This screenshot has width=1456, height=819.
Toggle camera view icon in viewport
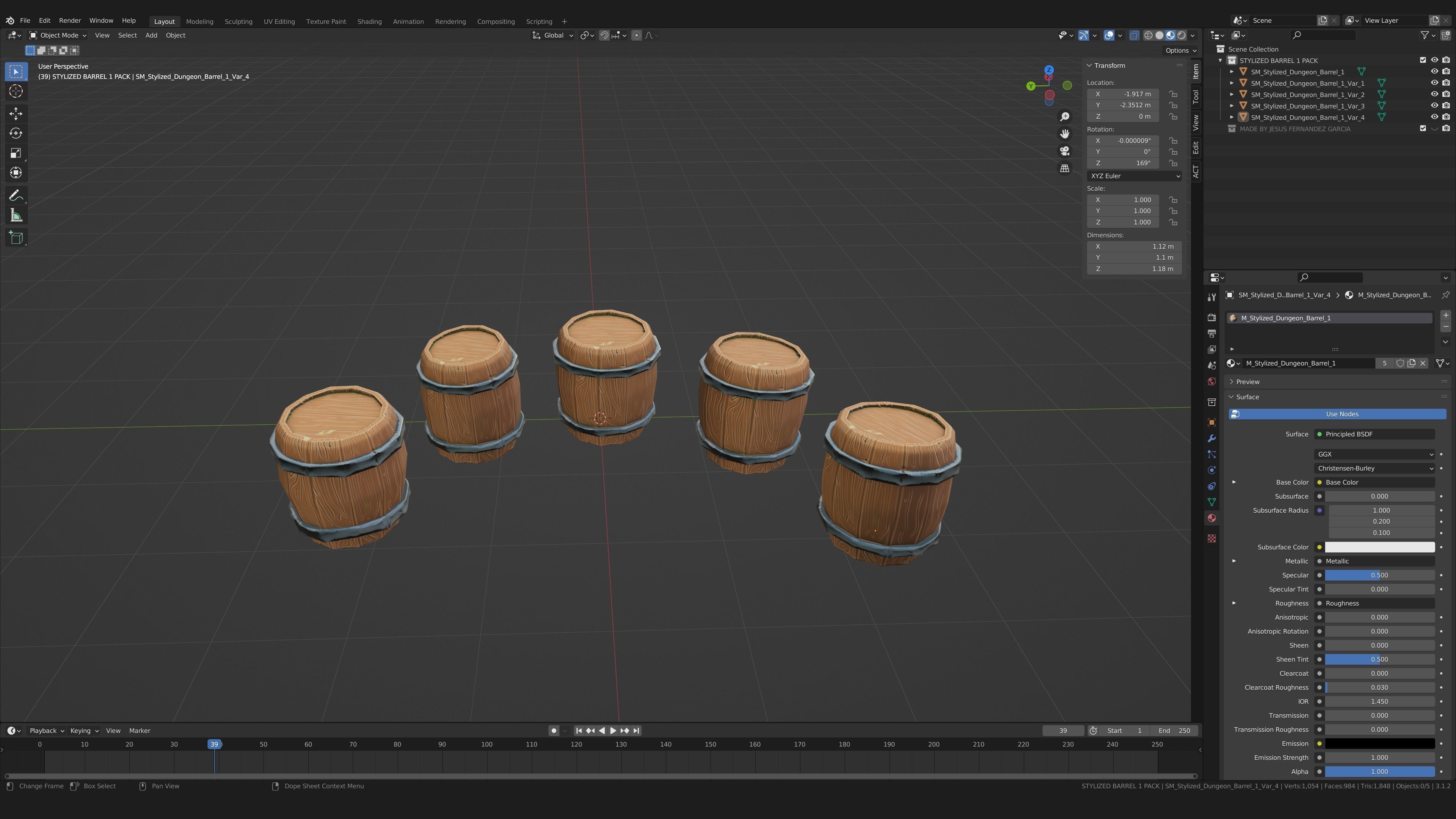click(1064, 151)
